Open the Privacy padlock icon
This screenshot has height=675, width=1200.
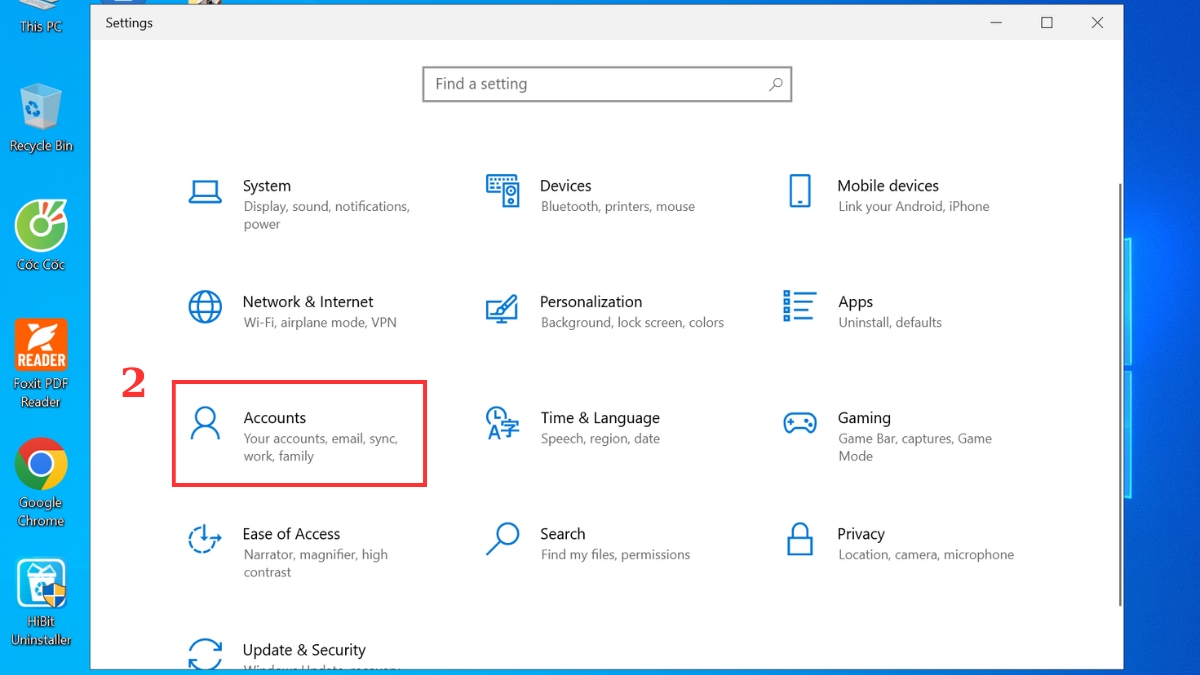click(x=800, y=539)
